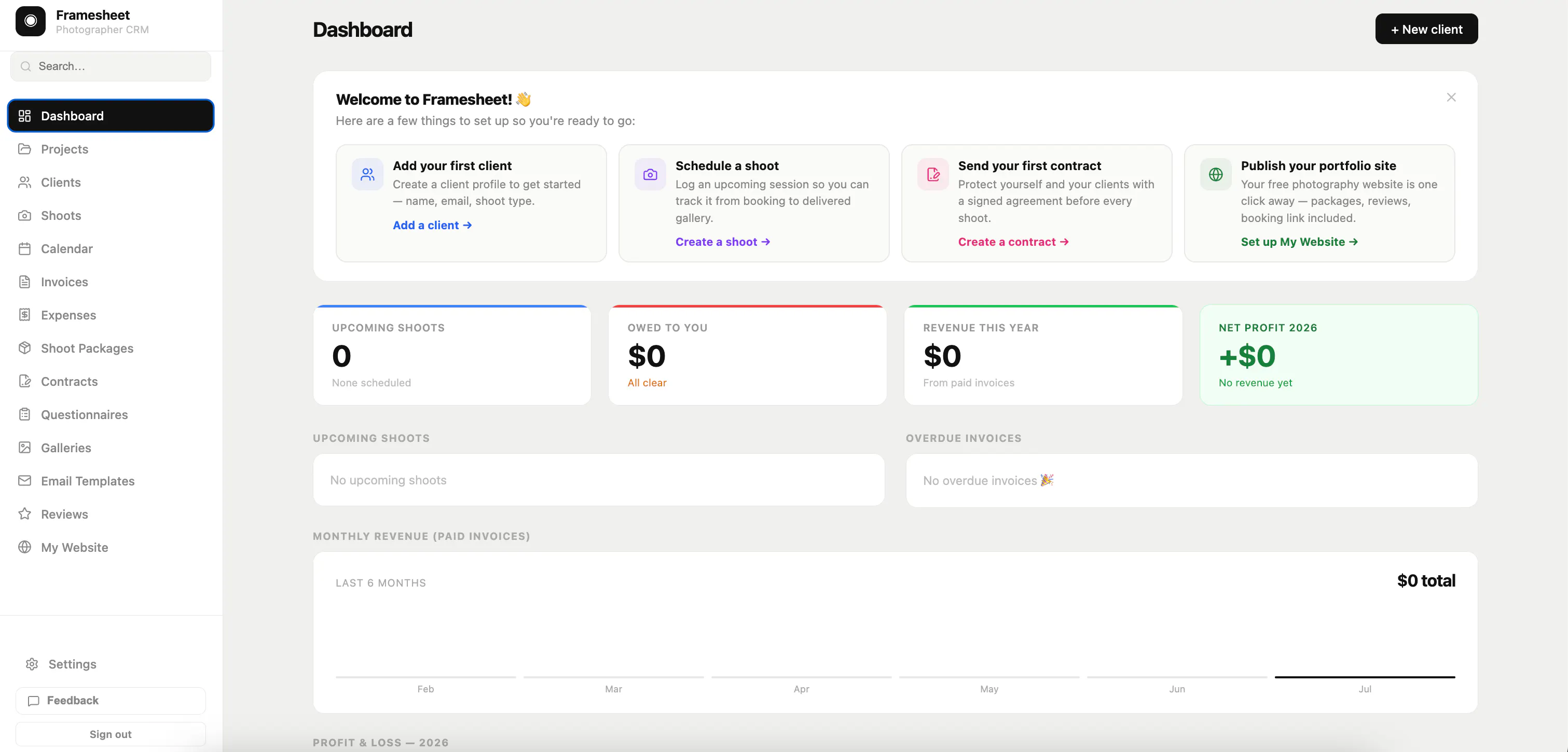
Task: Click the camera icon in Schedule a shoot card
Action: pos(650,175)
